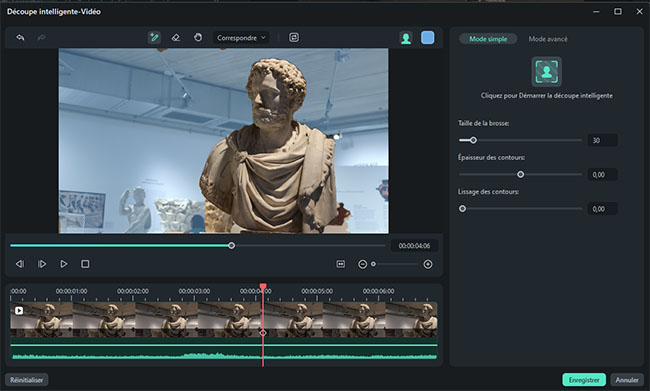Stop the video playback
The image size is (650, 391).
tap(85, 264)
